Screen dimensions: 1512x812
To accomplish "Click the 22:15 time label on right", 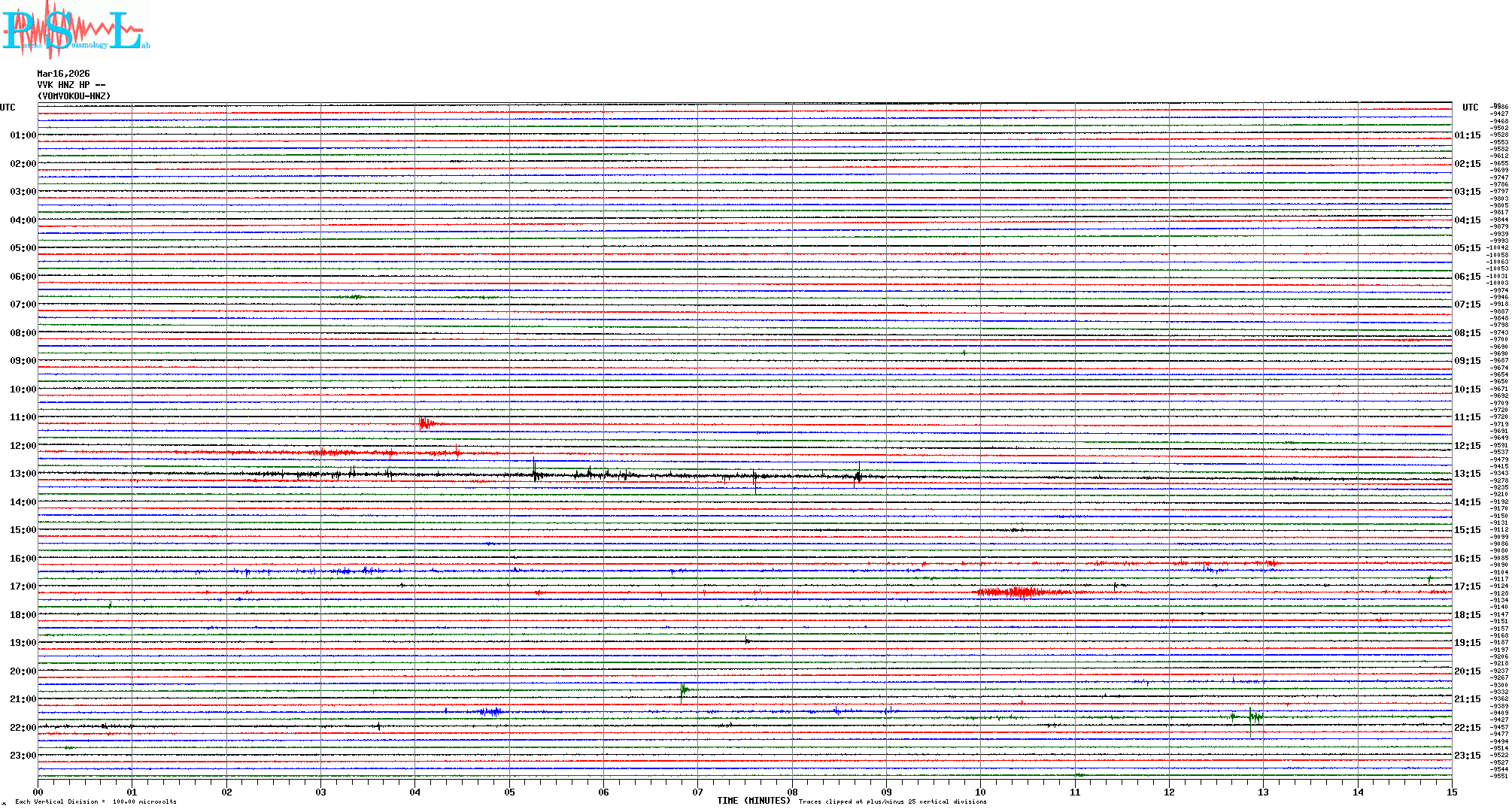I will 1467,728.
